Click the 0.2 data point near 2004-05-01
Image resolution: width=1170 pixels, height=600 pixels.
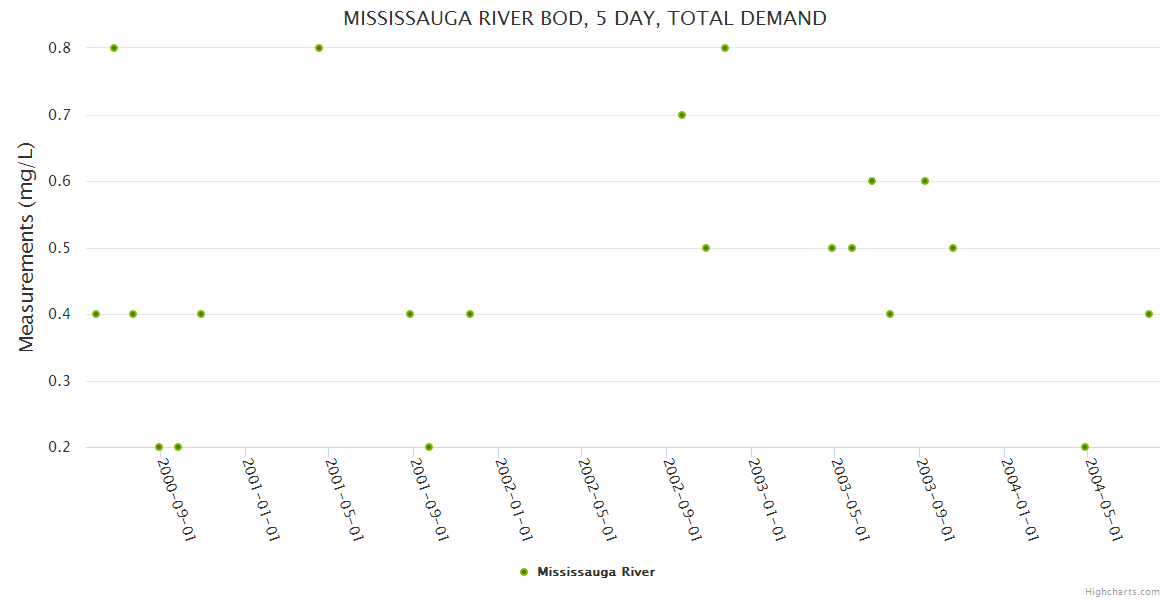pos(1085,447)
